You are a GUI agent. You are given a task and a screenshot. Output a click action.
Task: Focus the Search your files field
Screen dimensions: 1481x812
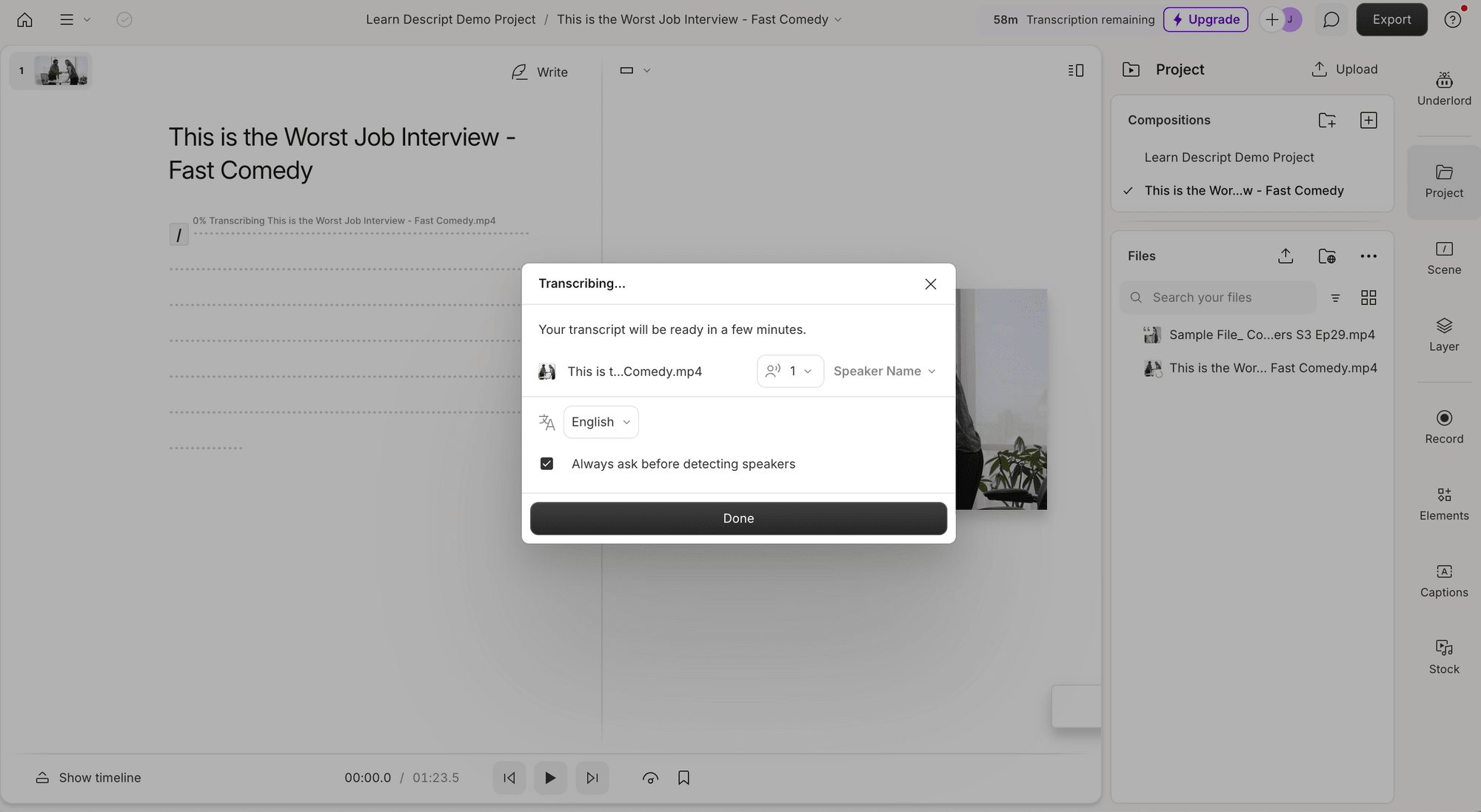click(x=1218, y=298)
